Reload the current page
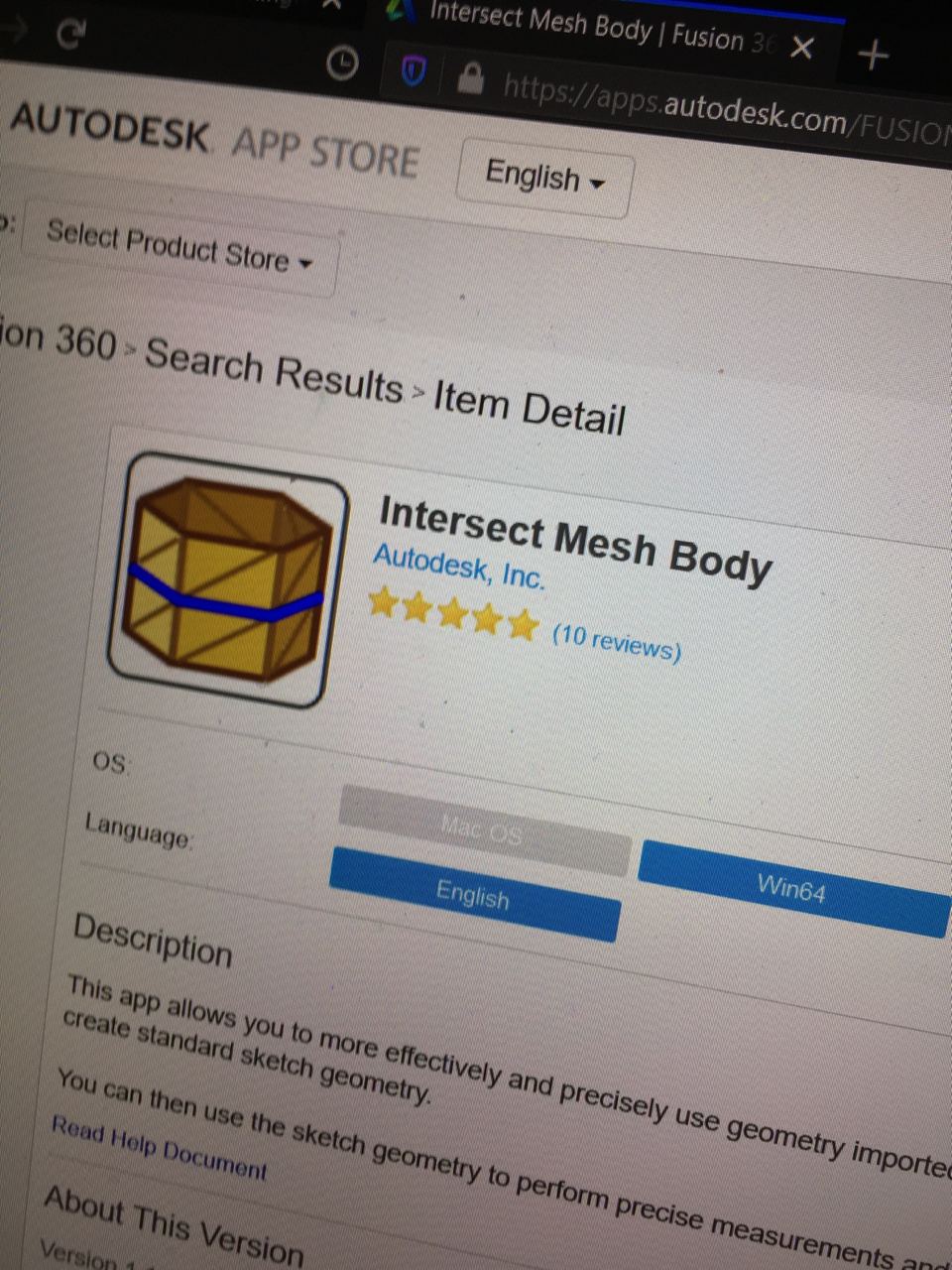The width and height of the screenshot is (952, 1270). [70, 36]
